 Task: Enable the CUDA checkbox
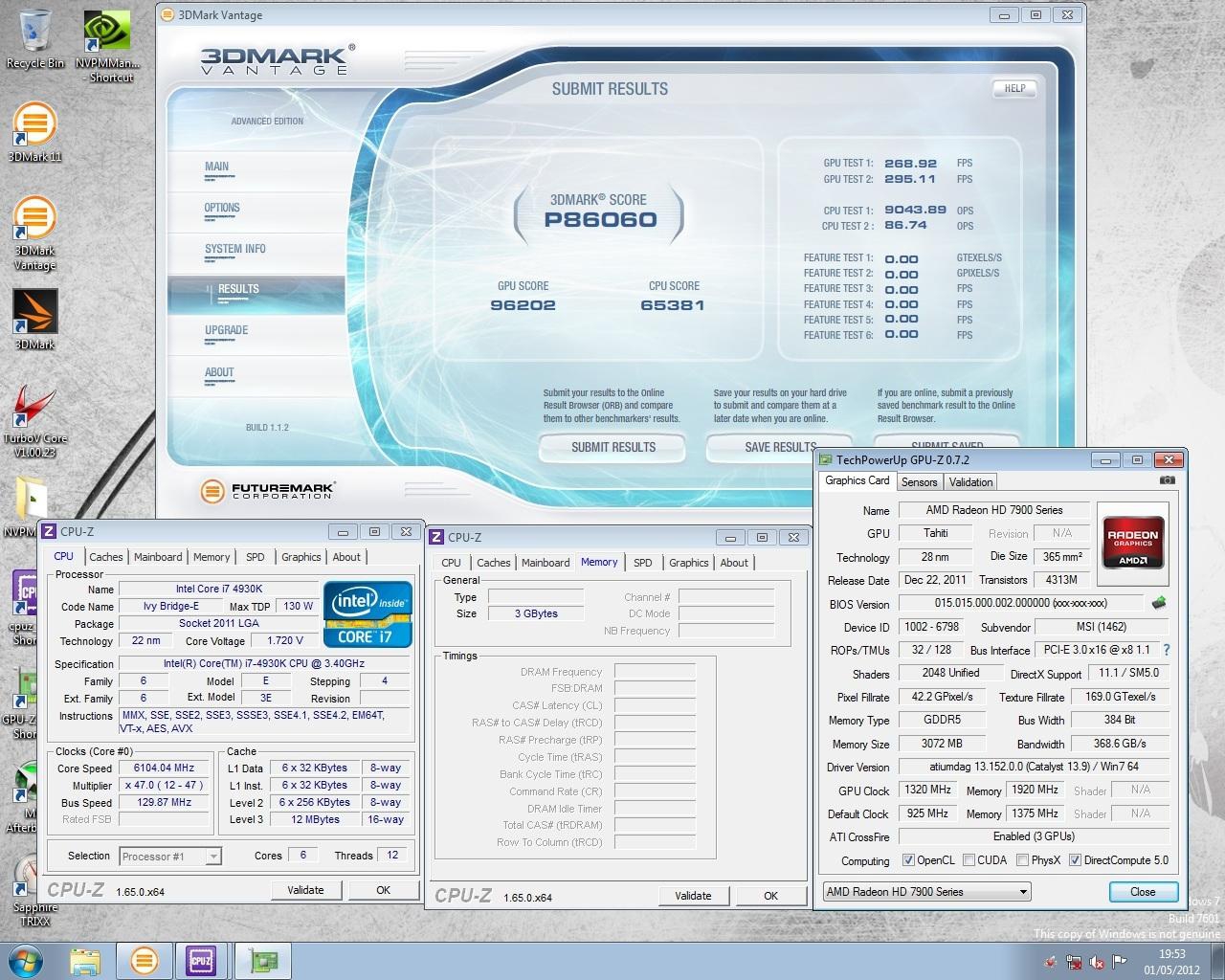coord(969,860)
